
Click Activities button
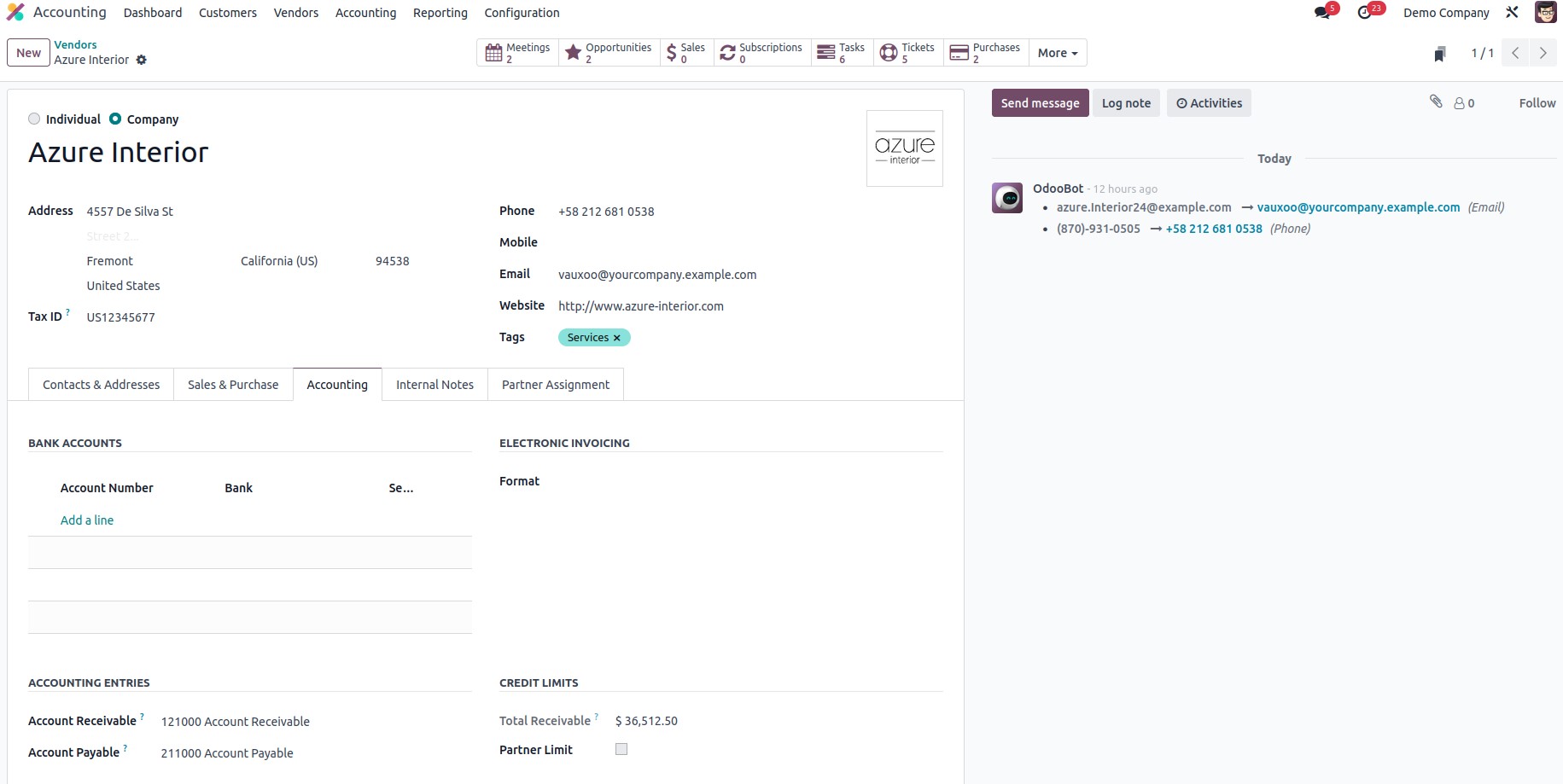coord(1209,103)
